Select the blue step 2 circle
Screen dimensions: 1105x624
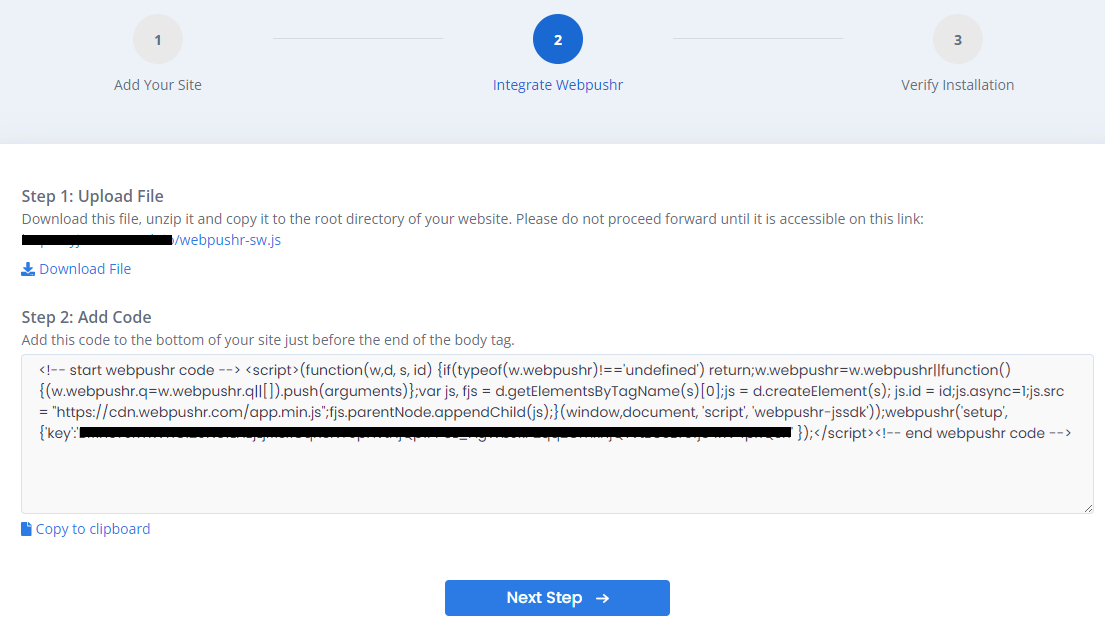[x=557, y=39]
